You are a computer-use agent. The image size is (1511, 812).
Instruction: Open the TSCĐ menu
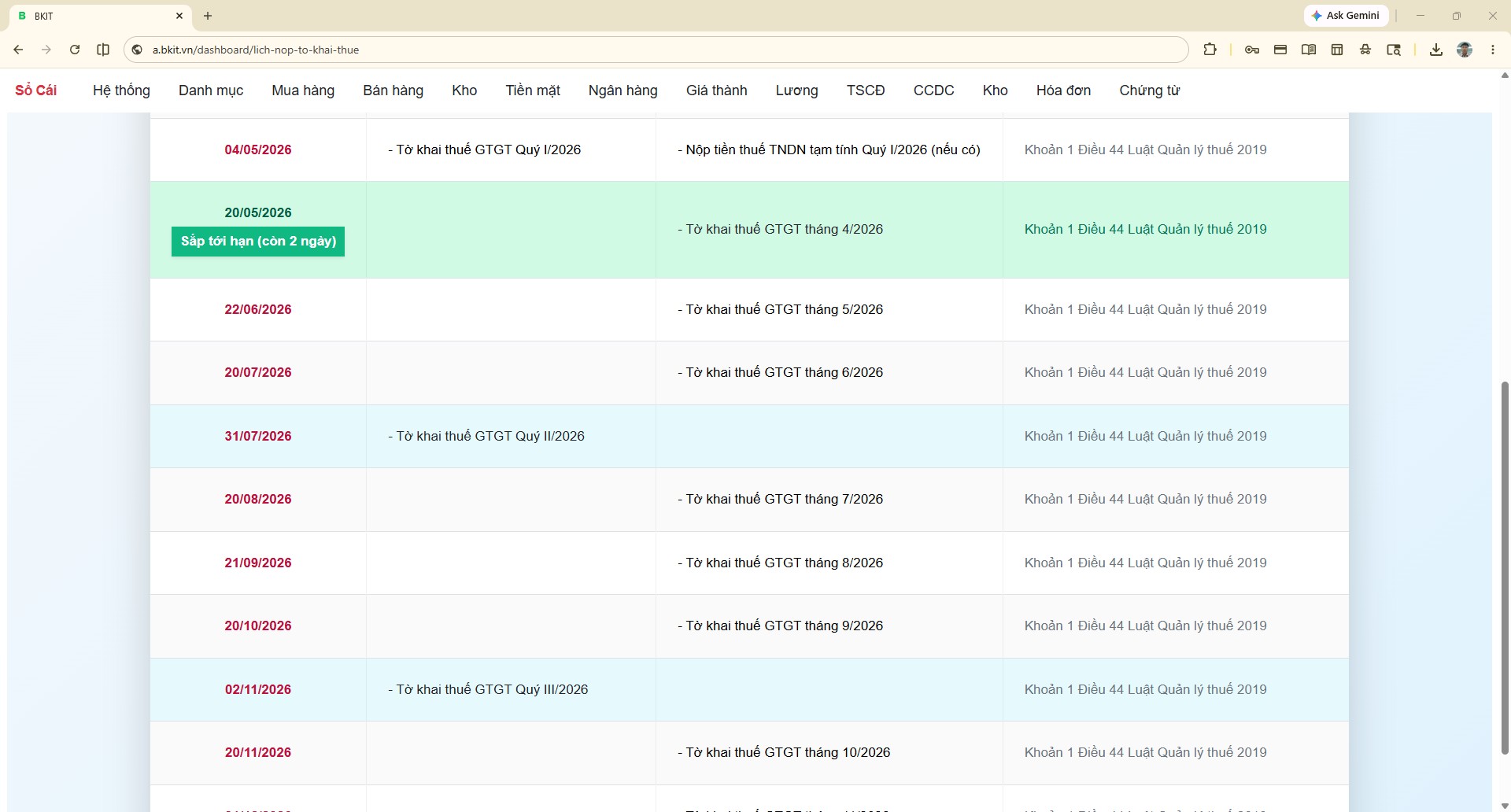pos(866,90)
